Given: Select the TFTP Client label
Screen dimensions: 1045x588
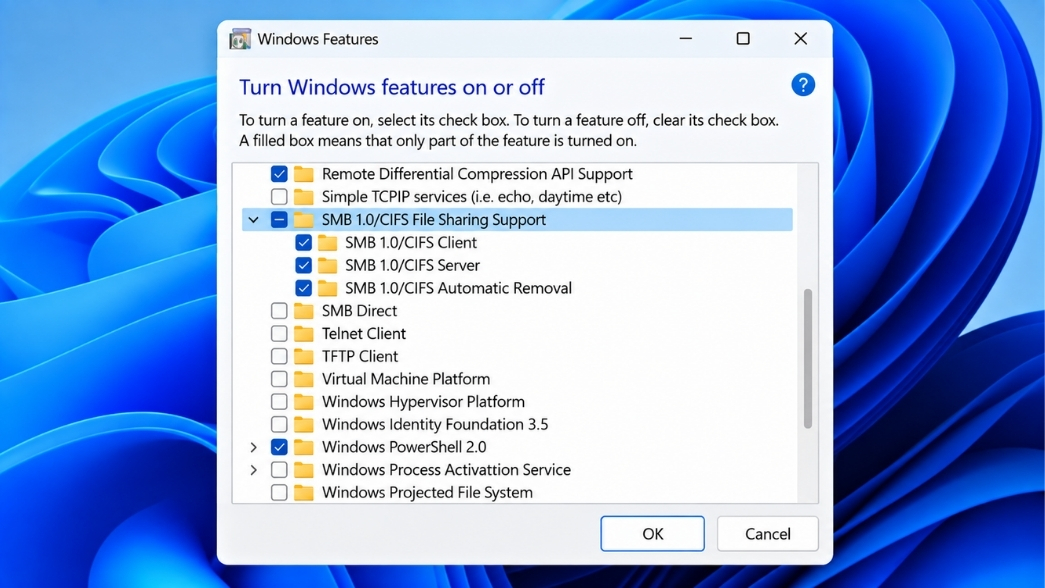Looking at the screenshot, I should pyautogui.click(x=360, y=356).
